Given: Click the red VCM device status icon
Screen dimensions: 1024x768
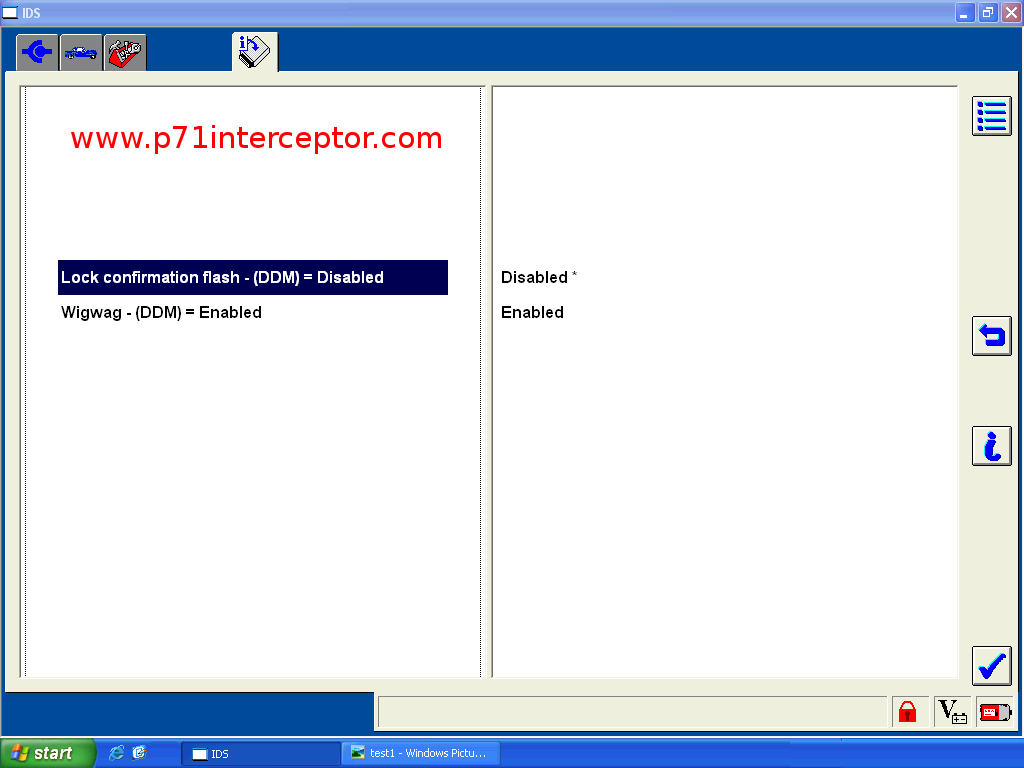Looking at the screenshot, I should point(994,712).
